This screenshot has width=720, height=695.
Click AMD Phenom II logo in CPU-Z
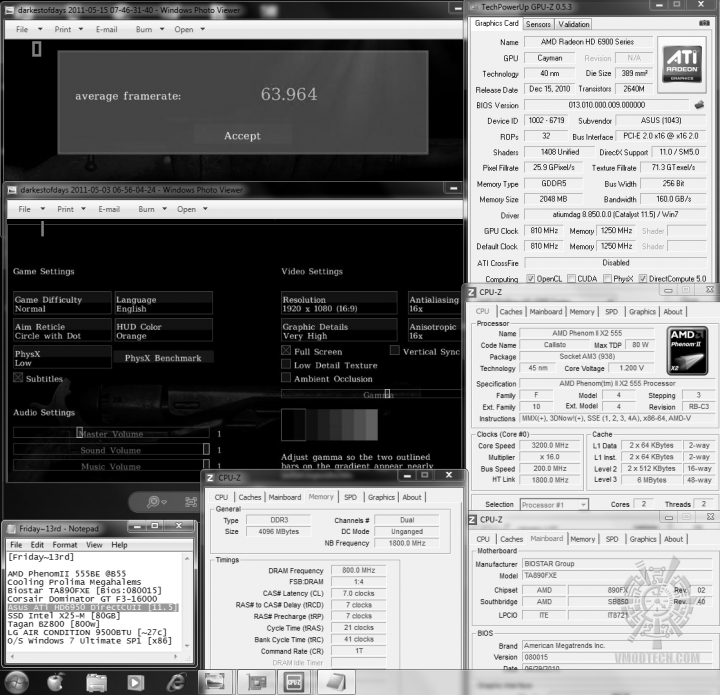coord(687,350)
